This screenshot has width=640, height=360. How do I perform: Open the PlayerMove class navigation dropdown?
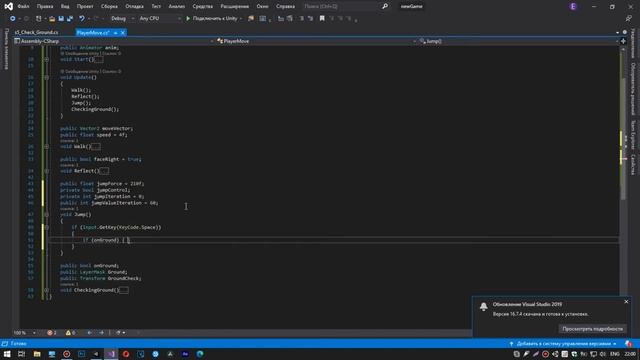click(x=316, y=41)
